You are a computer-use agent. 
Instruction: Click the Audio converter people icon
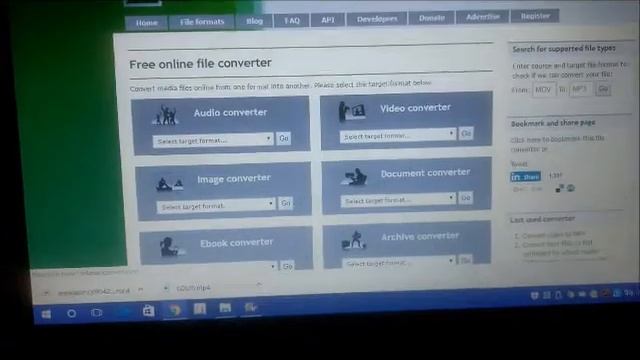pos(165,115)
